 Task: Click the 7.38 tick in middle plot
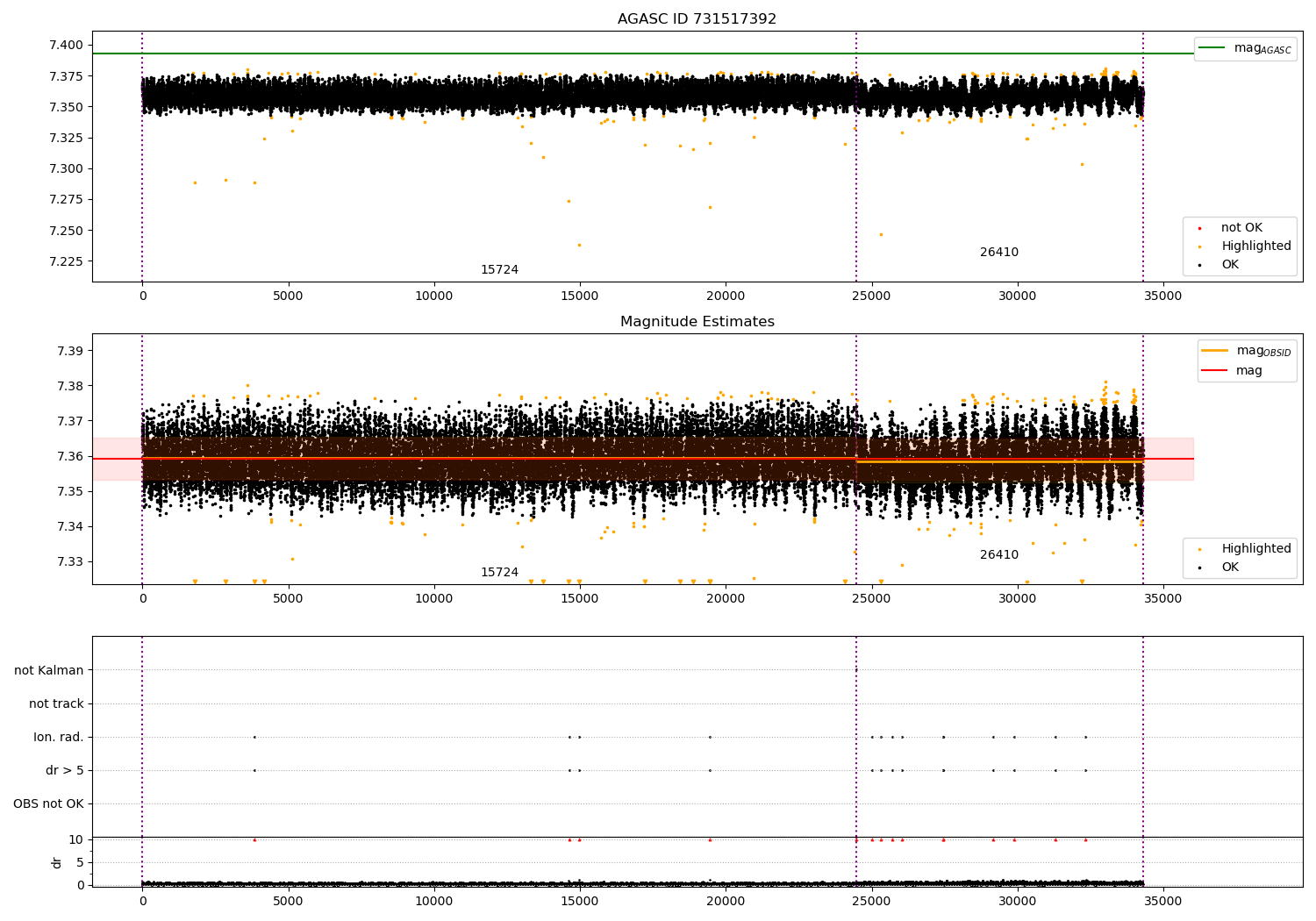click(x=70, y=386)
